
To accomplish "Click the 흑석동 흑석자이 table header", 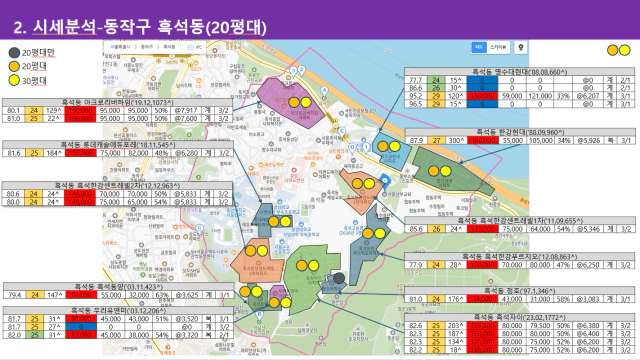I will coord(520,318).
